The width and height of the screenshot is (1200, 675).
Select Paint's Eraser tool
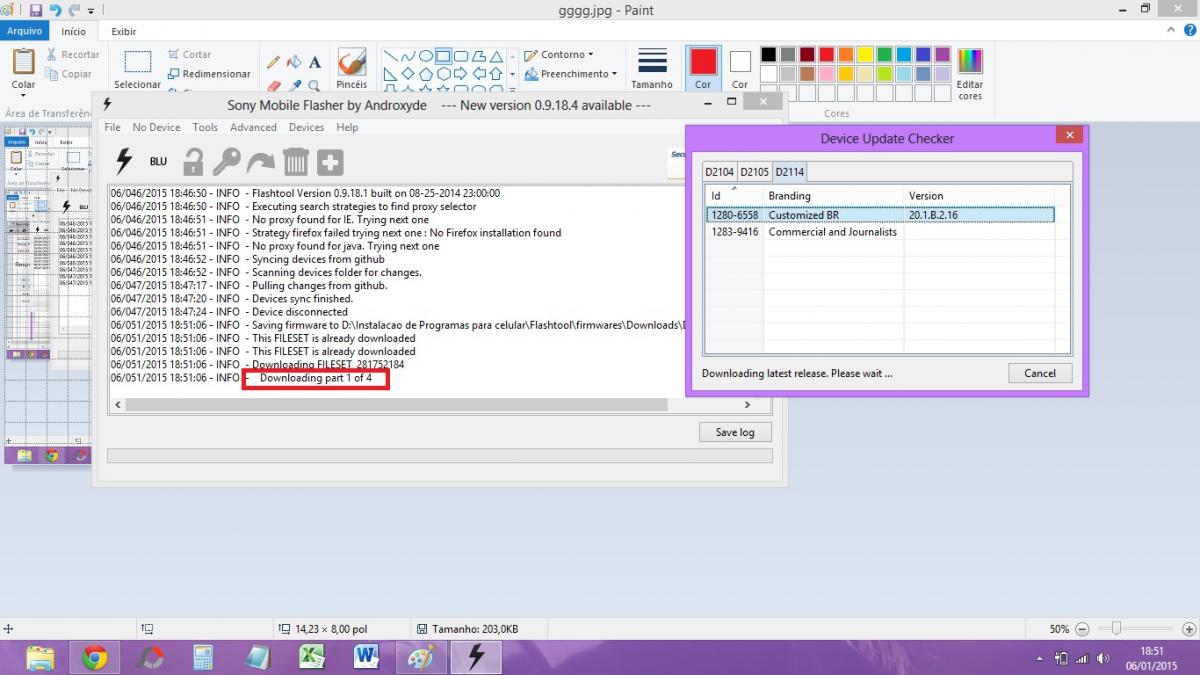click(274, 87)
